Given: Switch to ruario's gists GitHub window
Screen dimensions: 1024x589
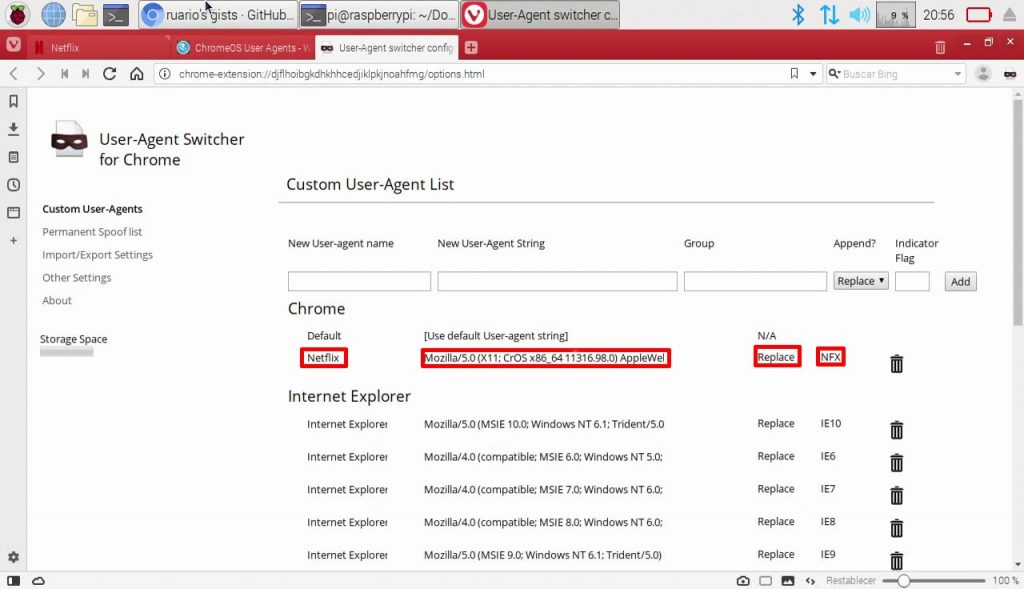Looking at the screenshot, I should click(218, 14).
